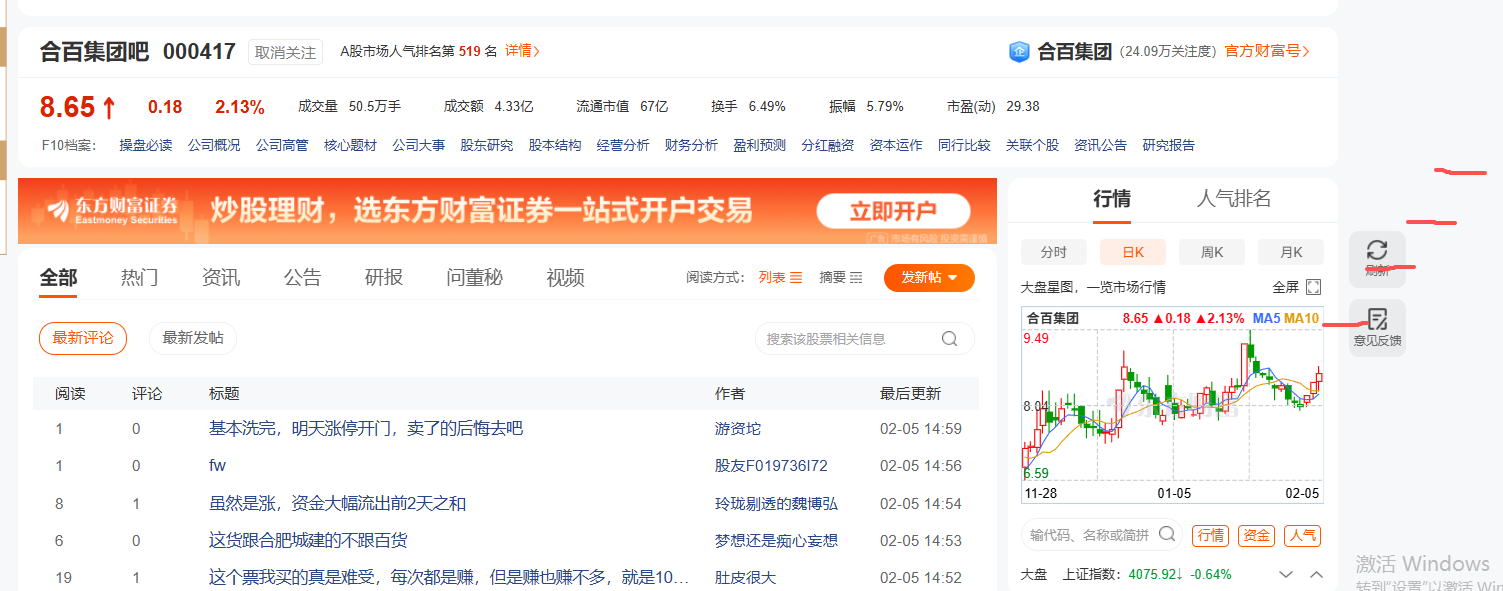Open the 人气排名 panel tab
Image resolution: width=1503 pixels, height=591 pixels.
1234,199
